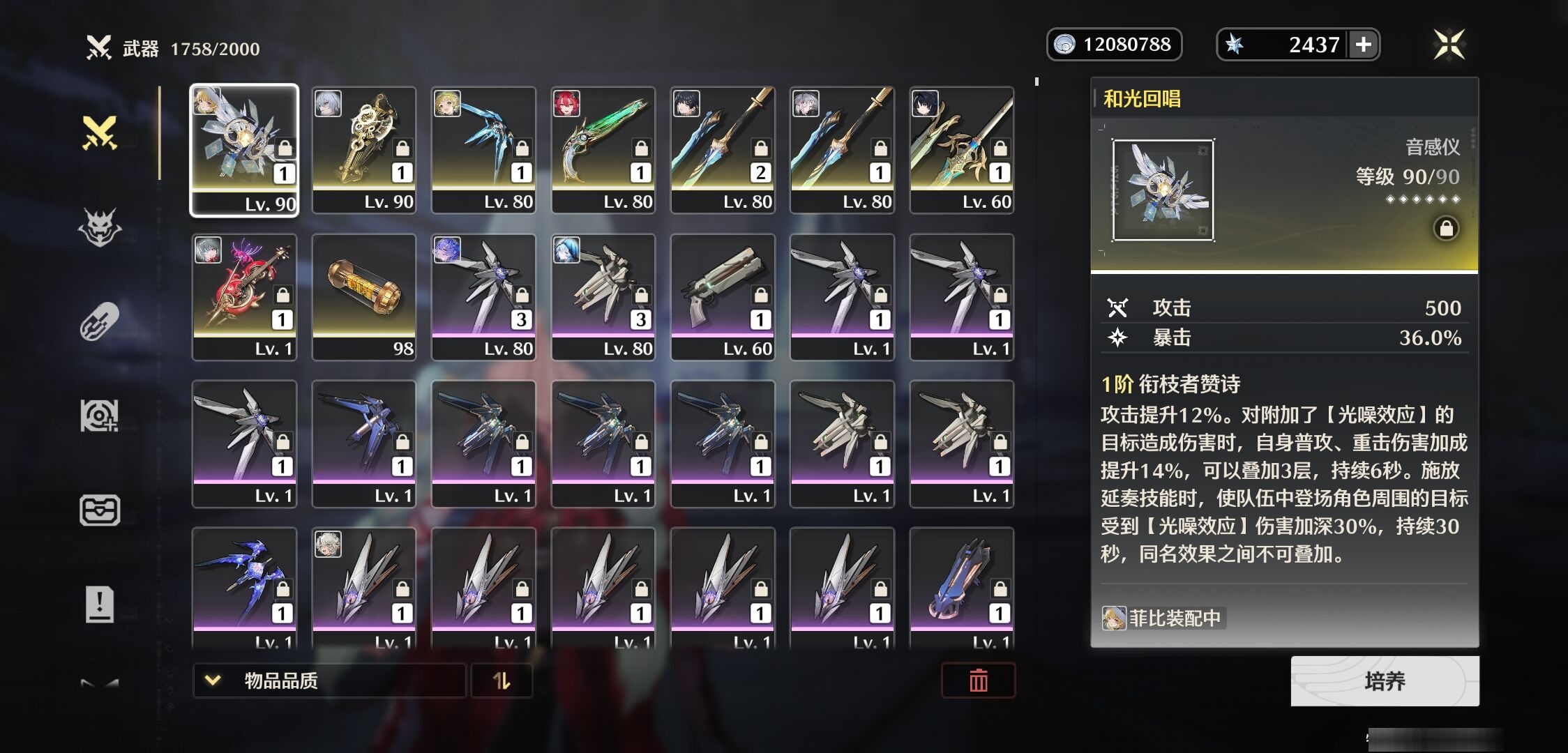Image resolution: width=1568 pixels, height=753 pixels.
Task: Add more Astrite with the plus button
Action: [1363, 45]
